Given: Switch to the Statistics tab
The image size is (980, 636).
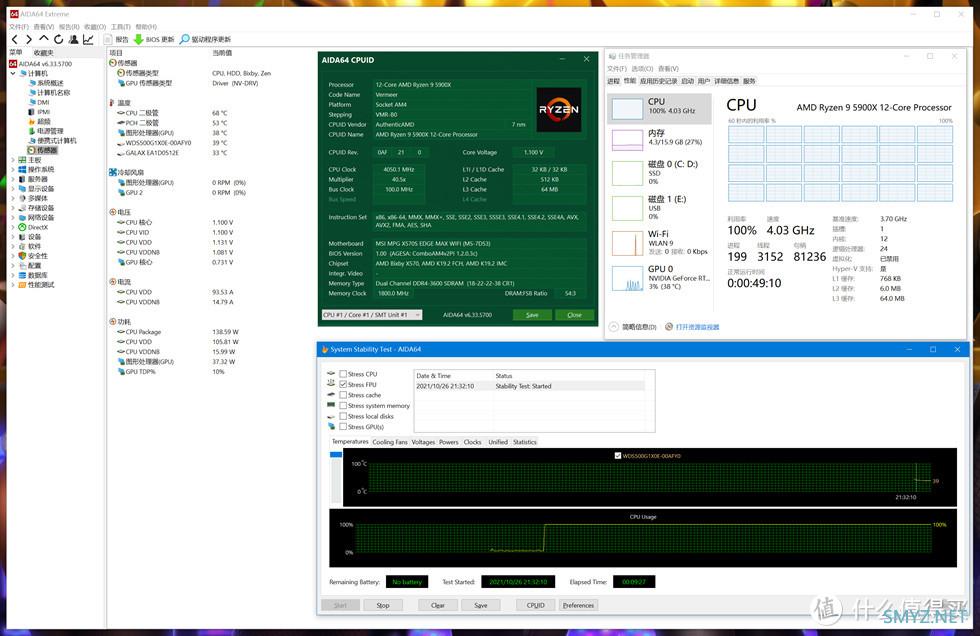Looking at the screenshot, I should pos(525,442).
